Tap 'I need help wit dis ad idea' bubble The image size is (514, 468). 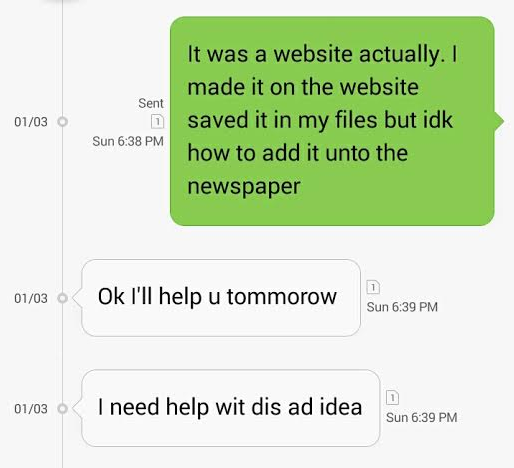[x=231, y=408]
